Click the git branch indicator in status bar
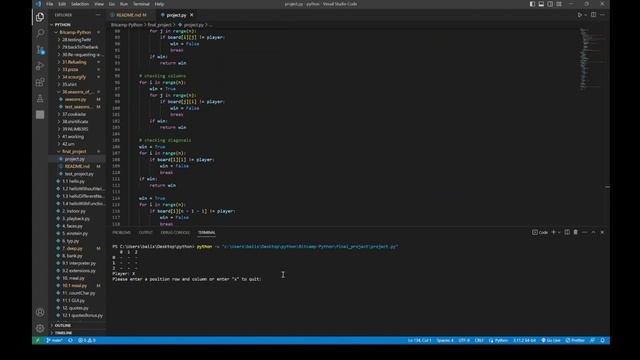The width and height of the screenshot is (640, 360). pyautogui.click(x=54, y=340)
